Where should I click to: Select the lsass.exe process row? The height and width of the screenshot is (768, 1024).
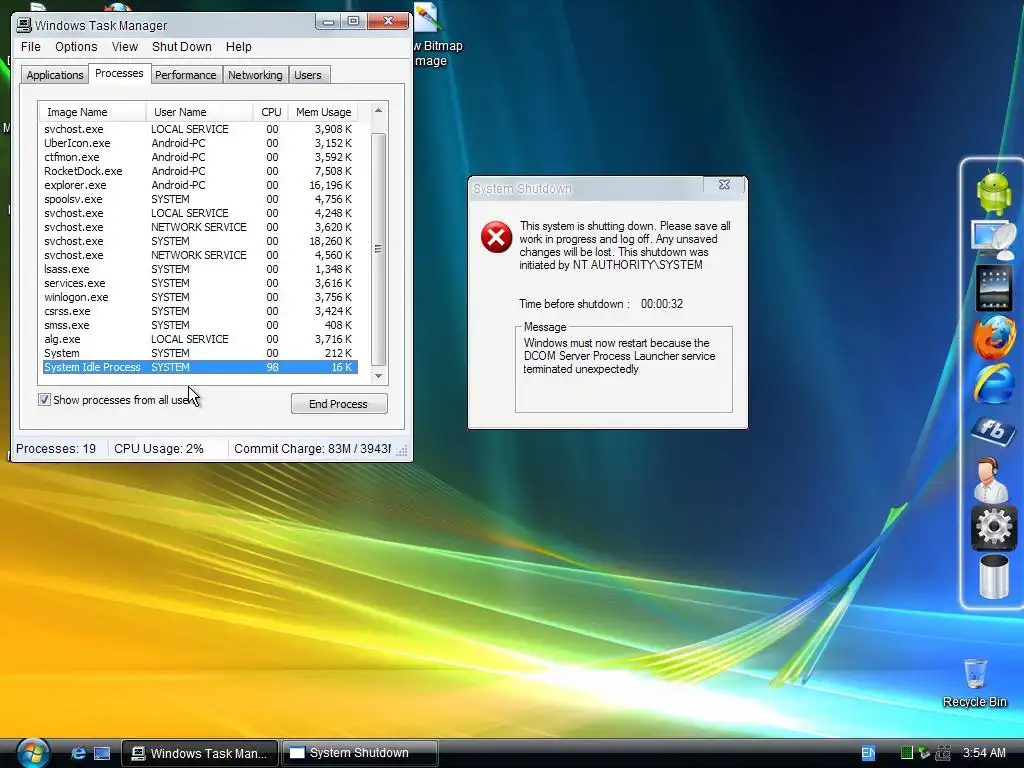(x=200, y=269)
